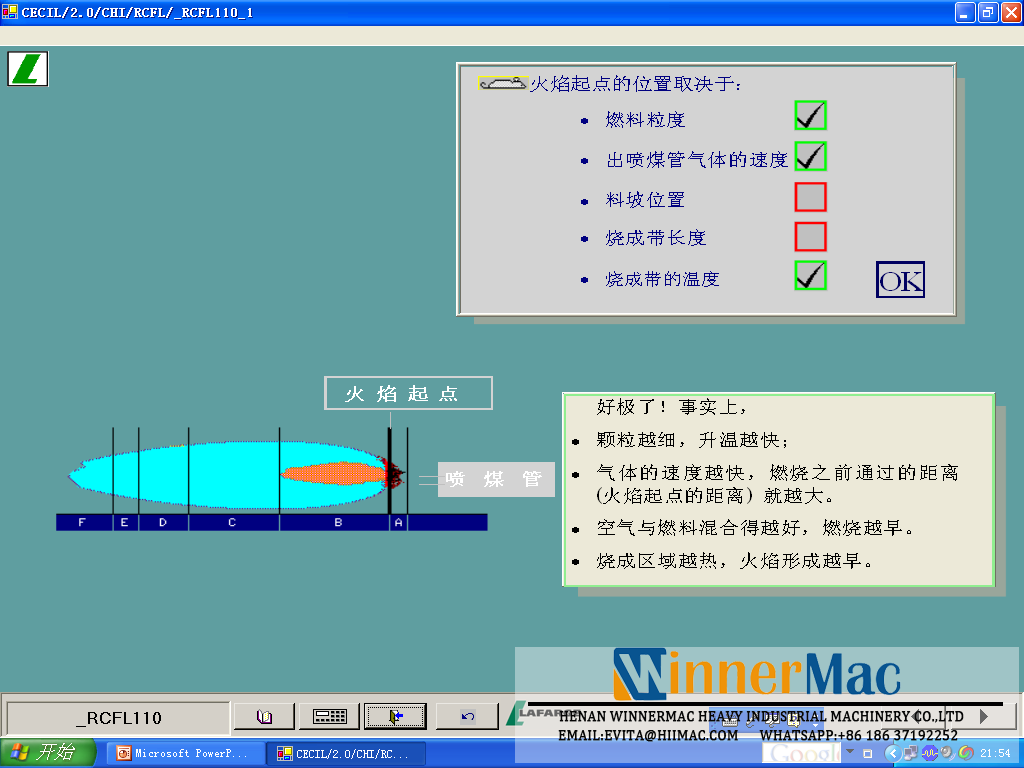Viewport: 1024px width, 768px height.
Task: Click the pointing hand icon beside the question
Action: (x=502, y=84)
